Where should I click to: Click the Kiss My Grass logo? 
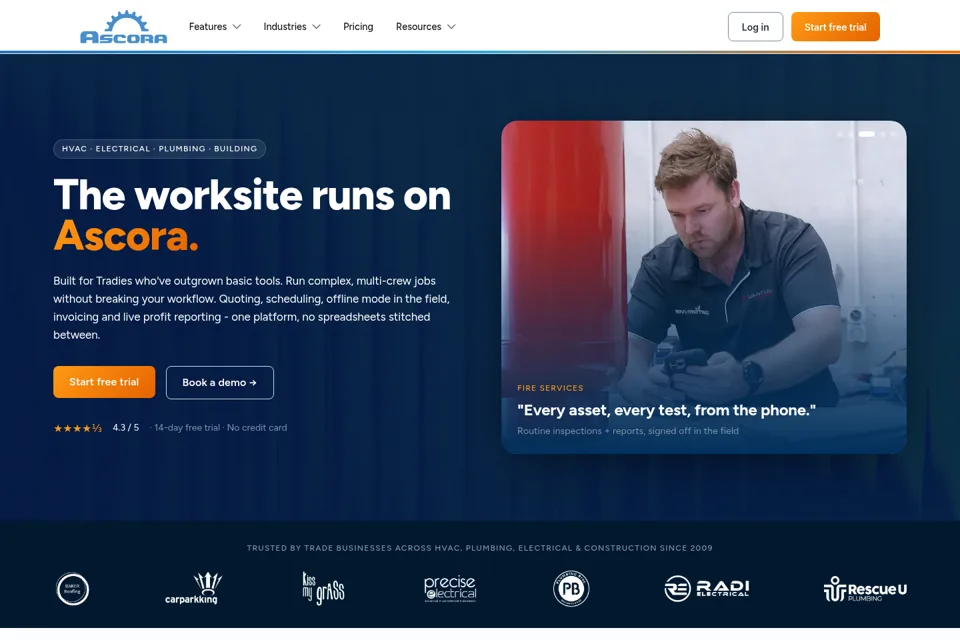pos(323,589)
